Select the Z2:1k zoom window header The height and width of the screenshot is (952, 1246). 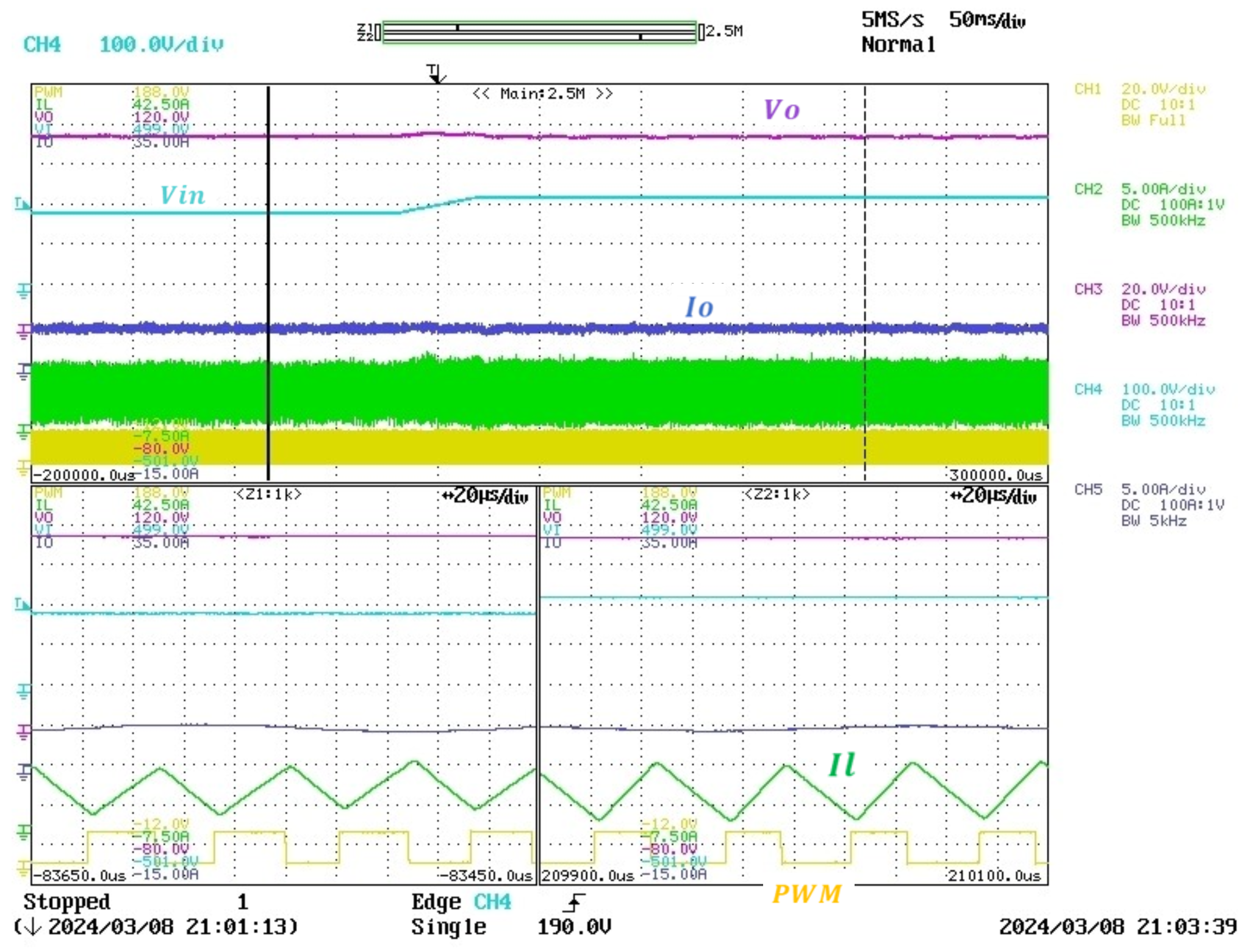[x=777, y=495]
